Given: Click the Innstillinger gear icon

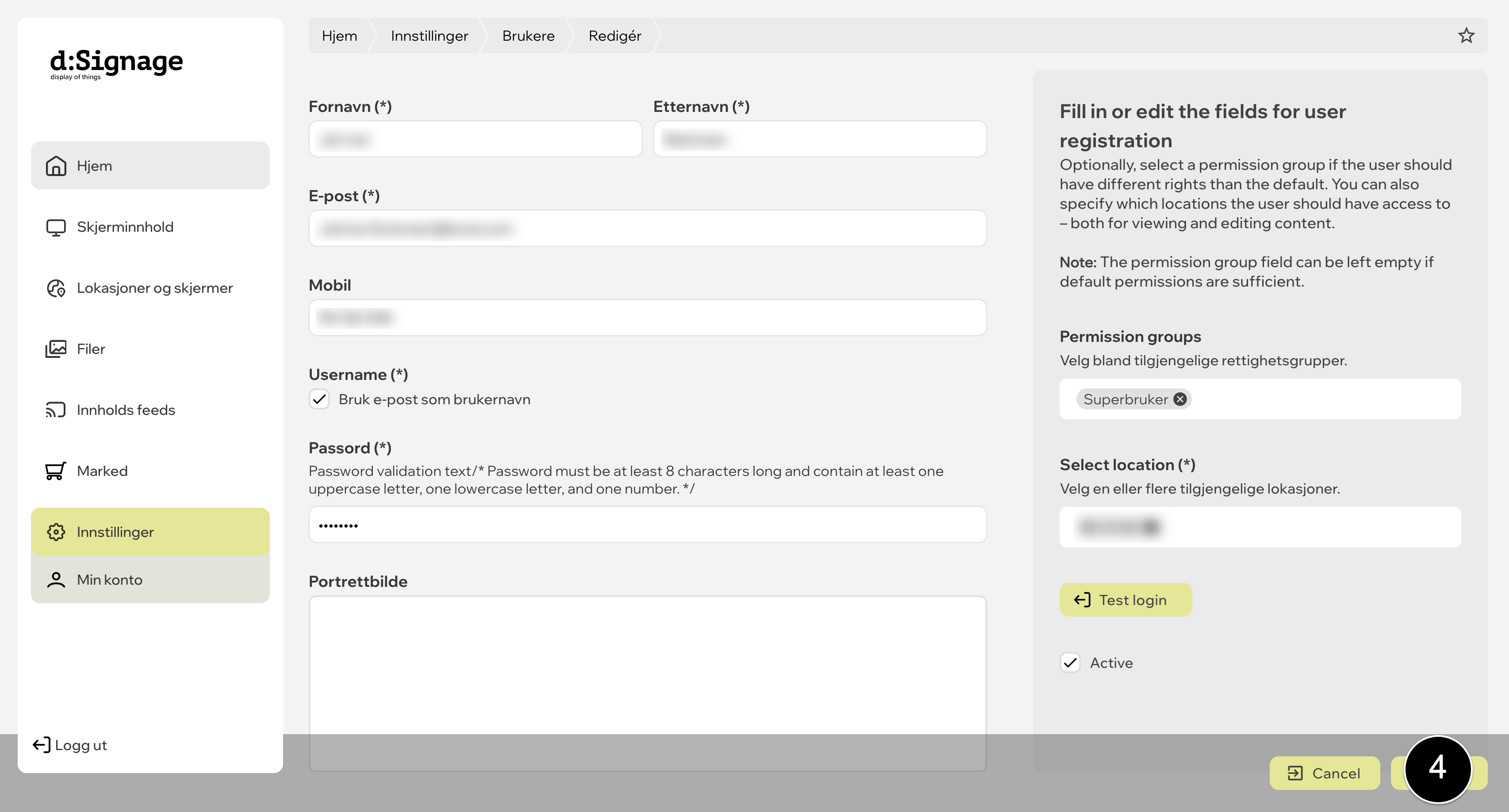Looking at the screenshot, I should [56, 531].
